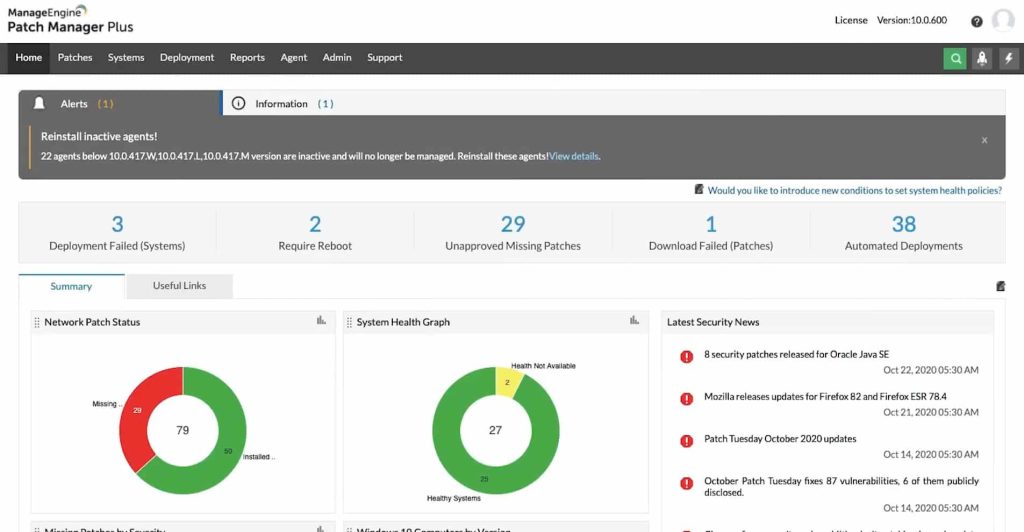Click yellow Health Not Available chart segment

point(507,382)
